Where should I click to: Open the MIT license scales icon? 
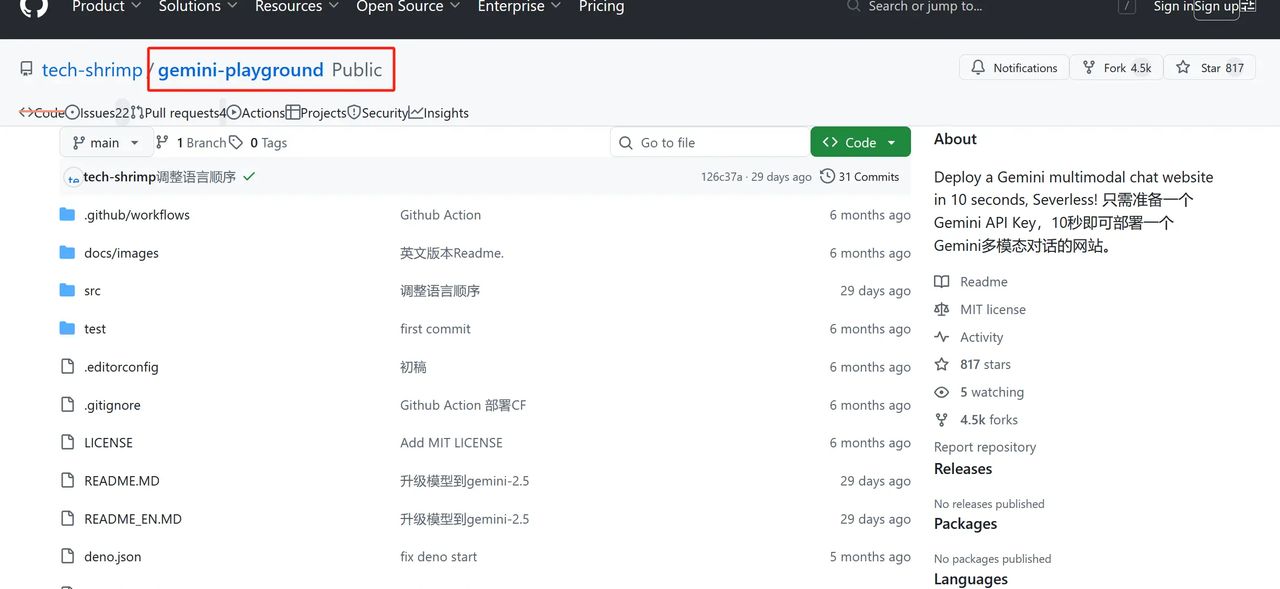coord(941,309)
